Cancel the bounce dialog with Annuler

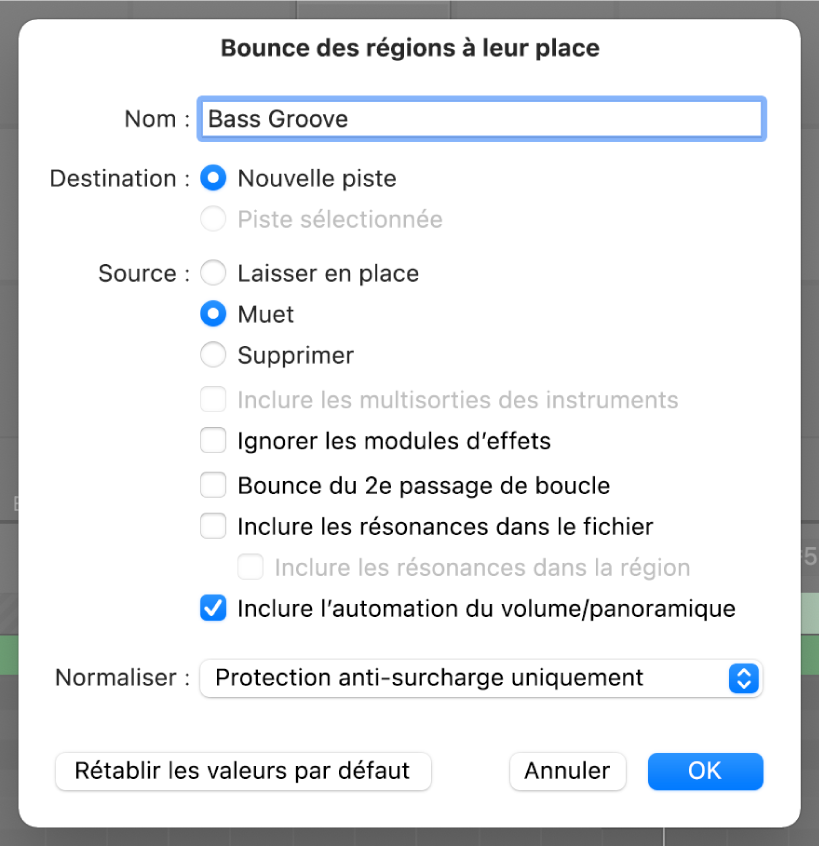click(x=567, y=771)
